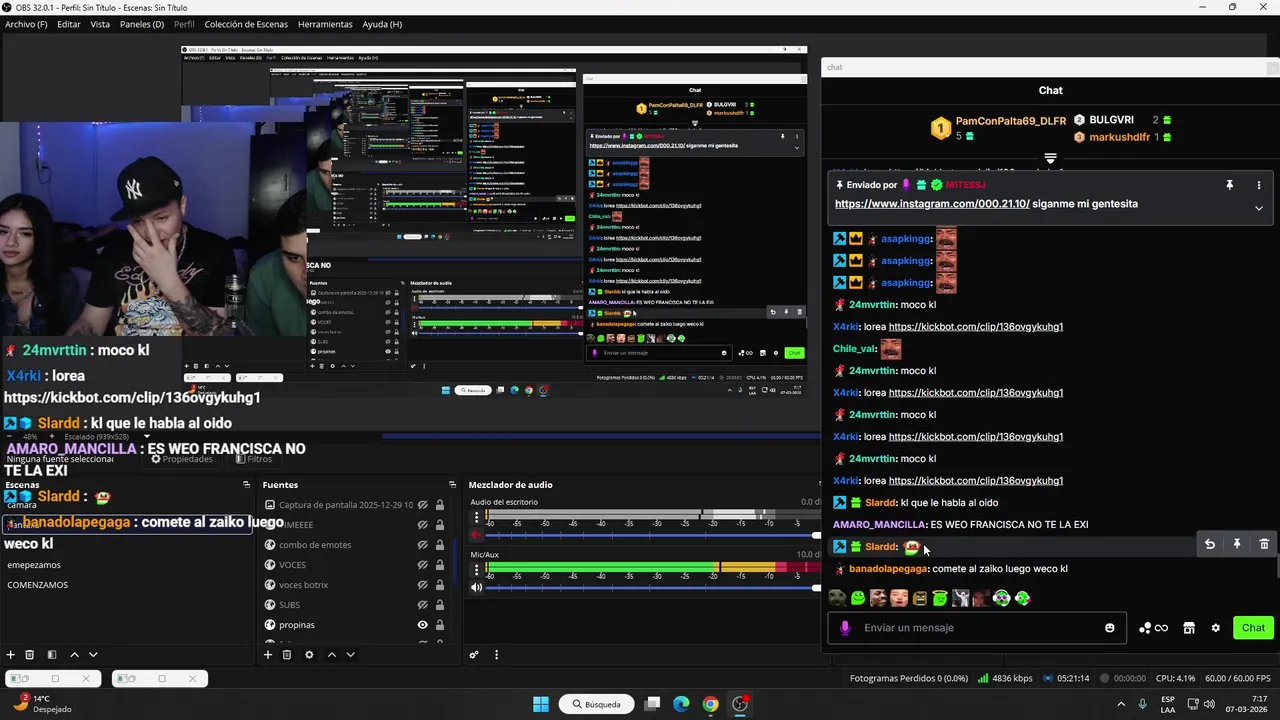Screen dimensions: 1280x720
Task: Click the Propiedades button under preview
Action: [x=181, y=459]
